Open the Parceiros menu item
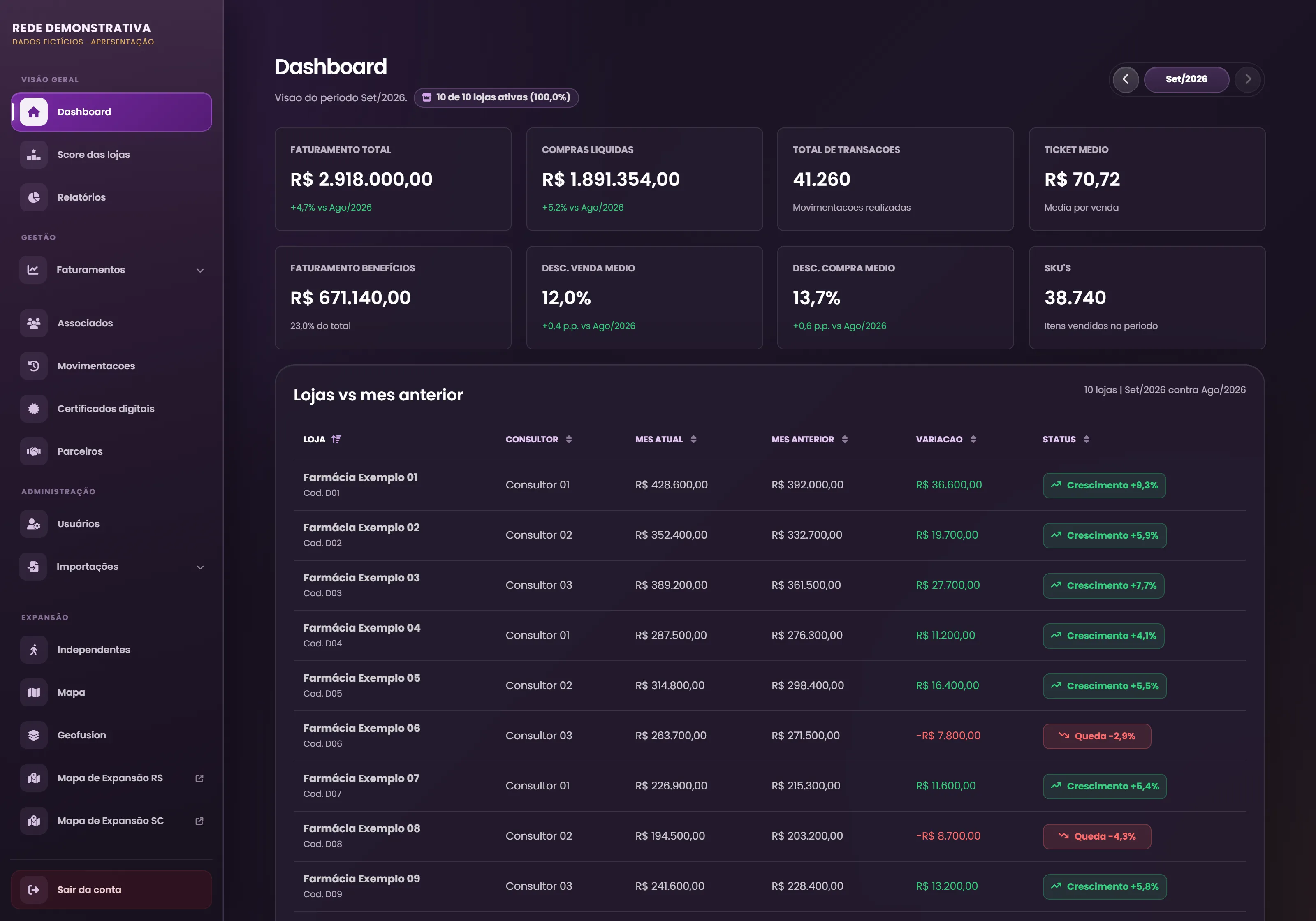This screenshot has height=921, width=1316. click(111, 451)
